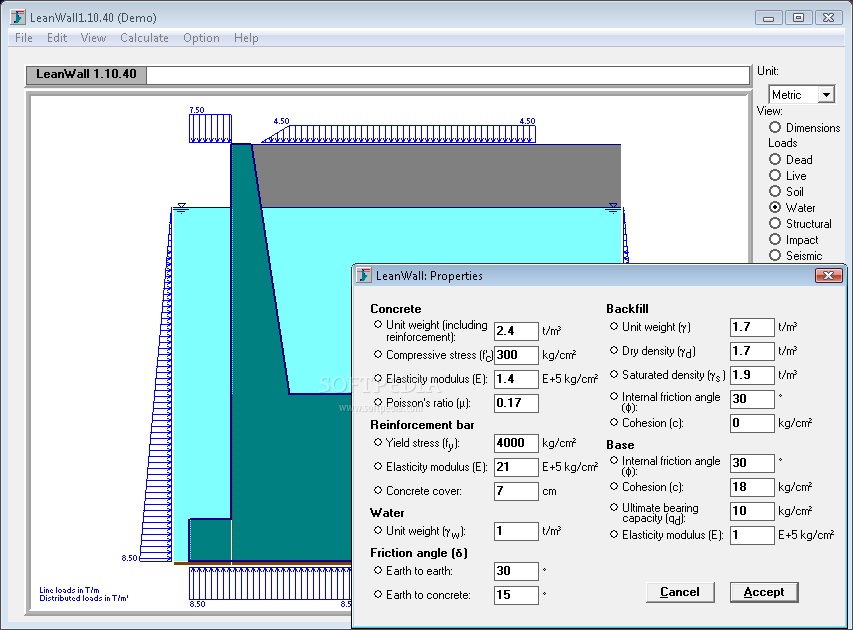The width and height of the screenshot is (853, 630).
Task: Click the 7.50 load label on diagram
Action: pos(197,110)
